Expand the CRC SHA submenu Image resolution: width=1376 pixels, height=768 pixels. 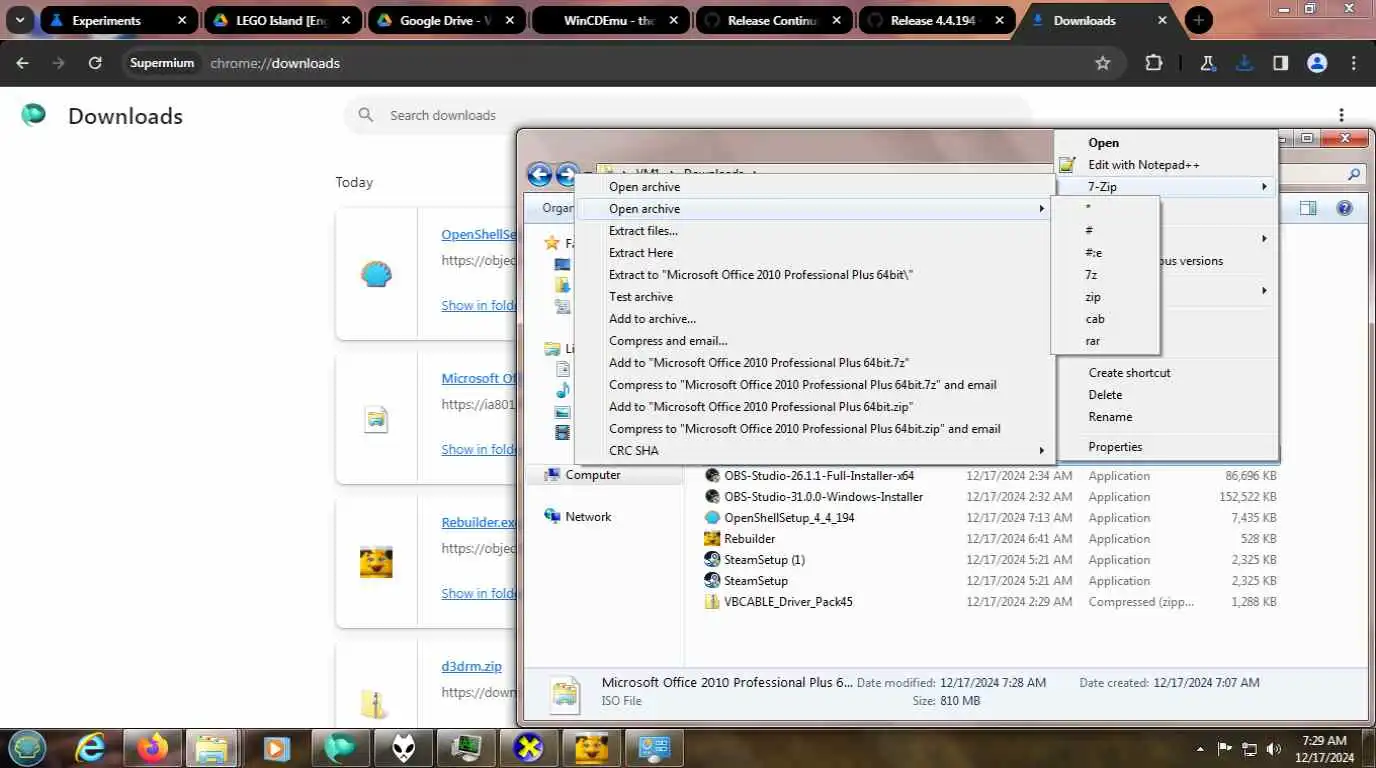815,451
